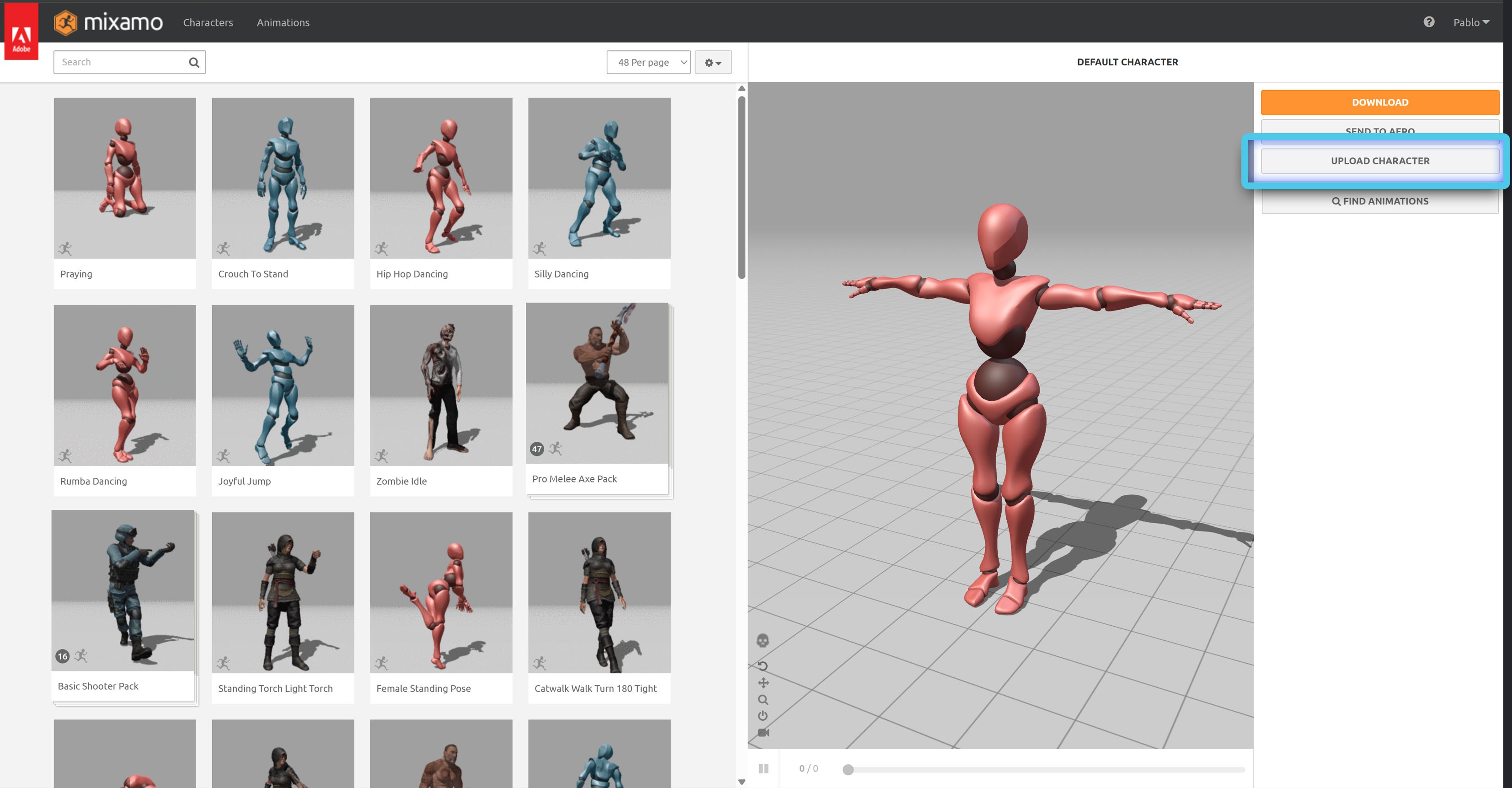Image resolution: width=1512 pixels, height=788 pixels.
Task: Click the orange Download button
Action: tap(1380, 102)
